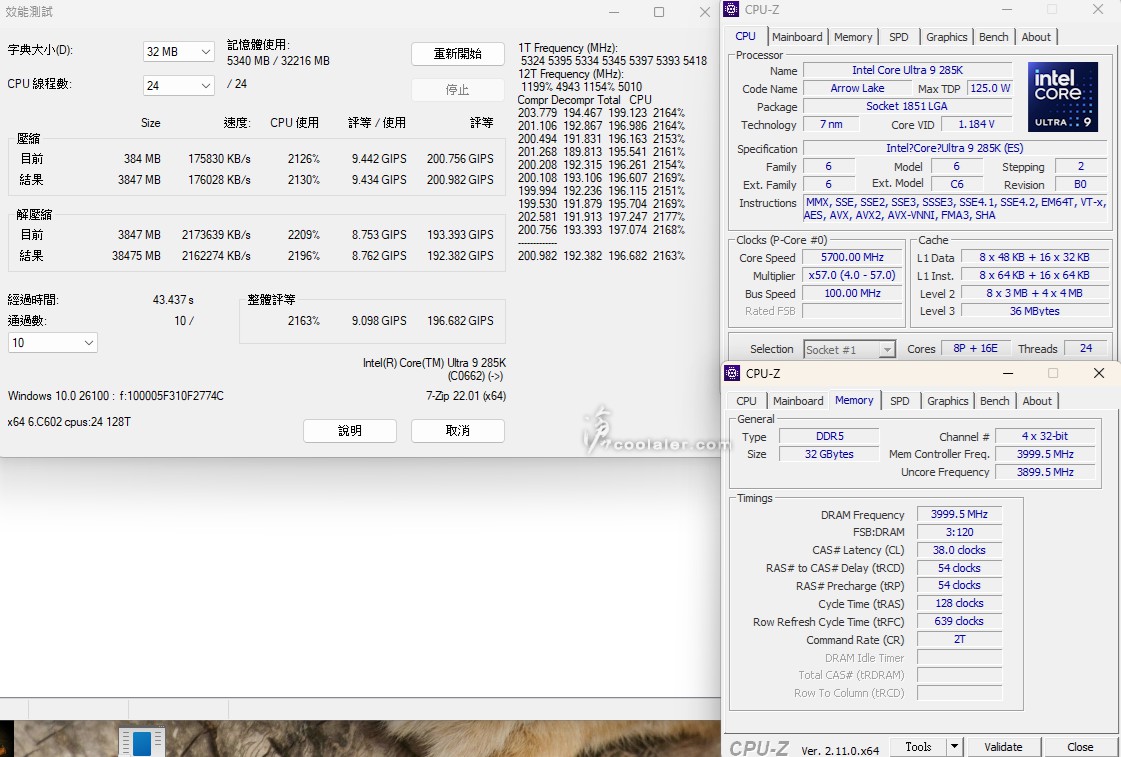Click the 639 clocks tRFC value

tap(959, 621)
